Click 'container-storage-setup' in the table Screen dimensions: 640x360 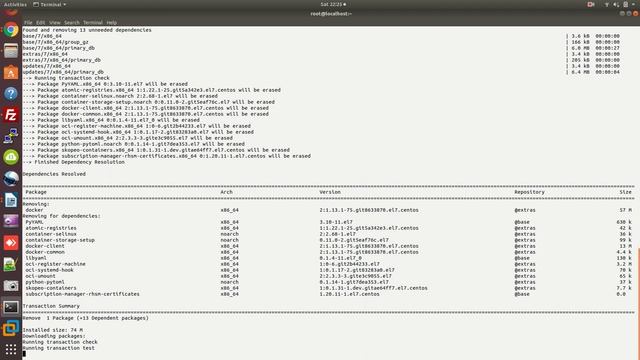[60, 240]
